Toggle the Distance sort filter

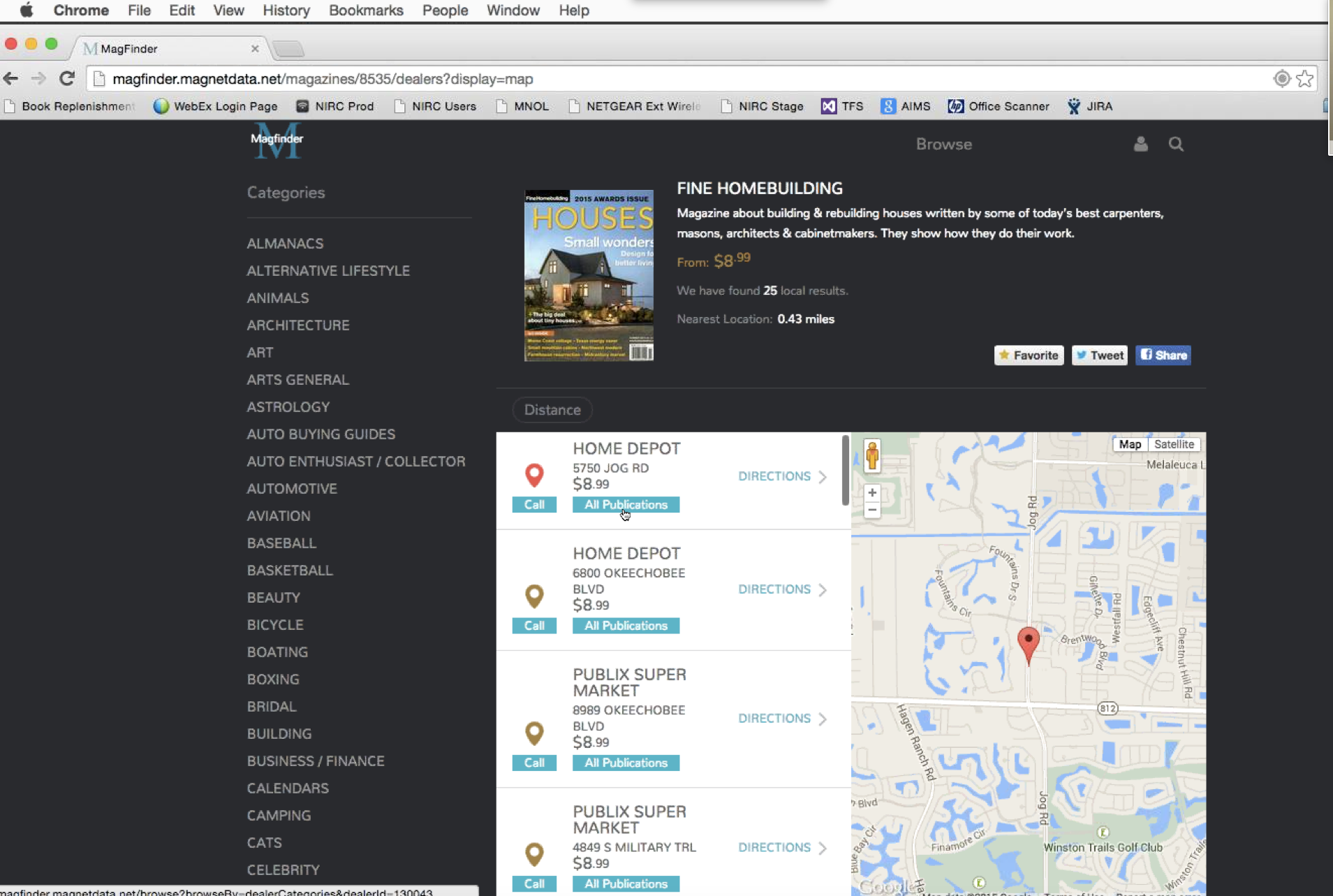coord(552,410)
